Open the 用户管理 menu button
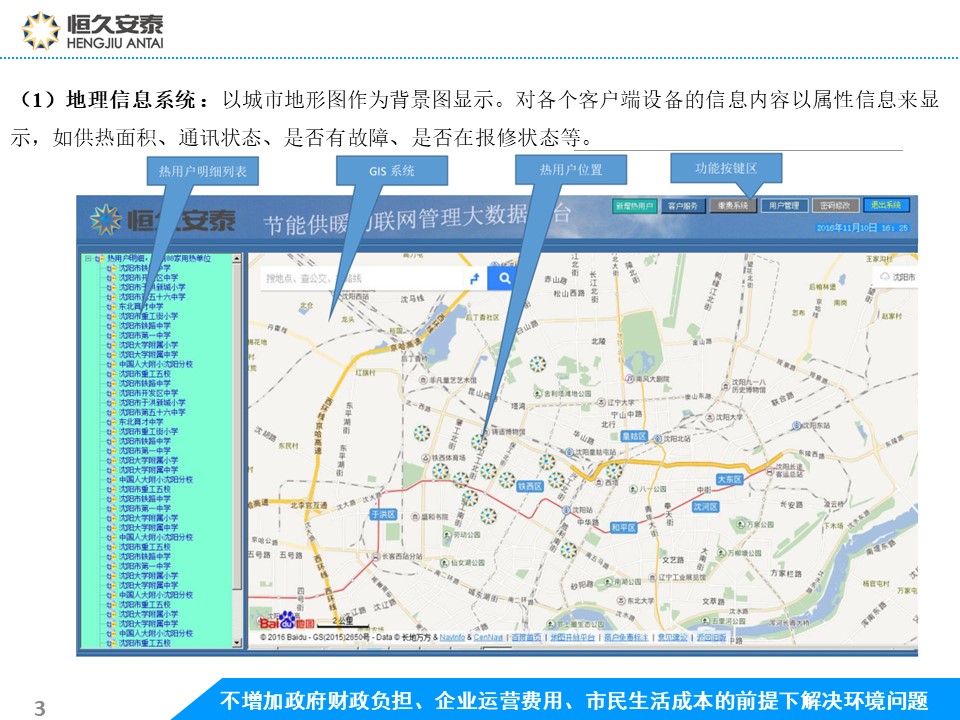 783,206
